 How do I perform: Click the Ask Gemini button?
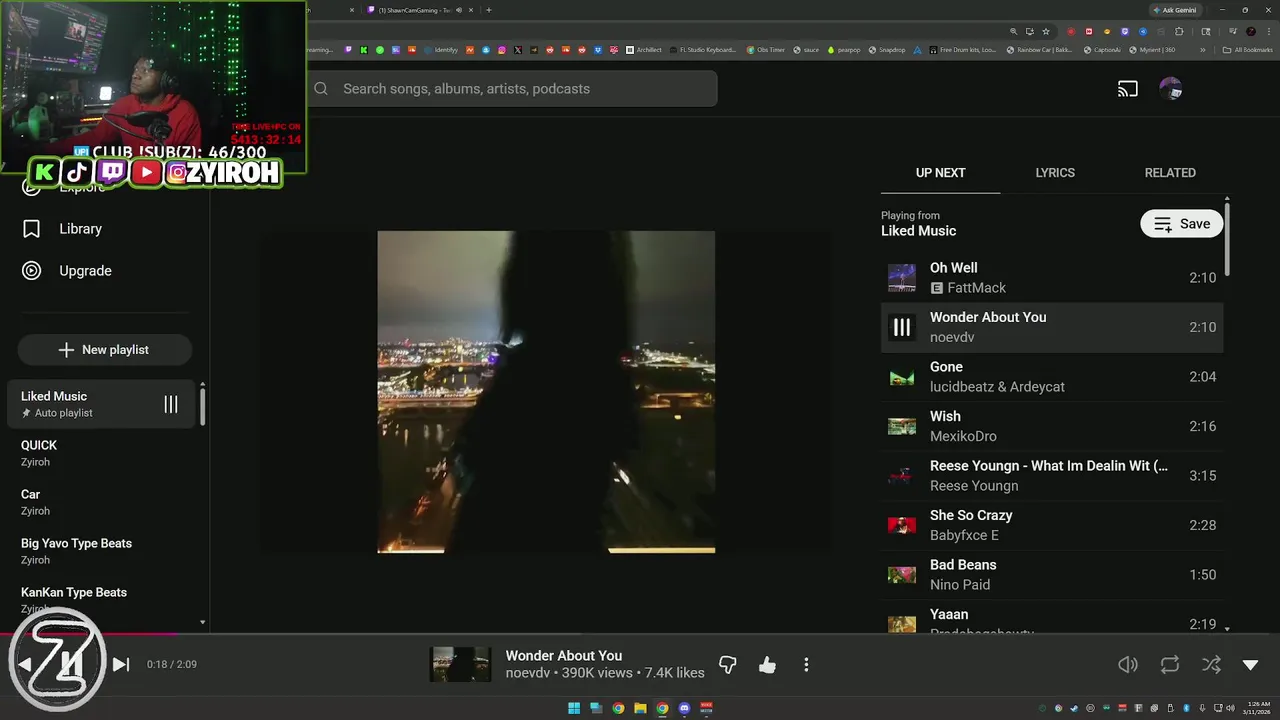point(1175,10)
